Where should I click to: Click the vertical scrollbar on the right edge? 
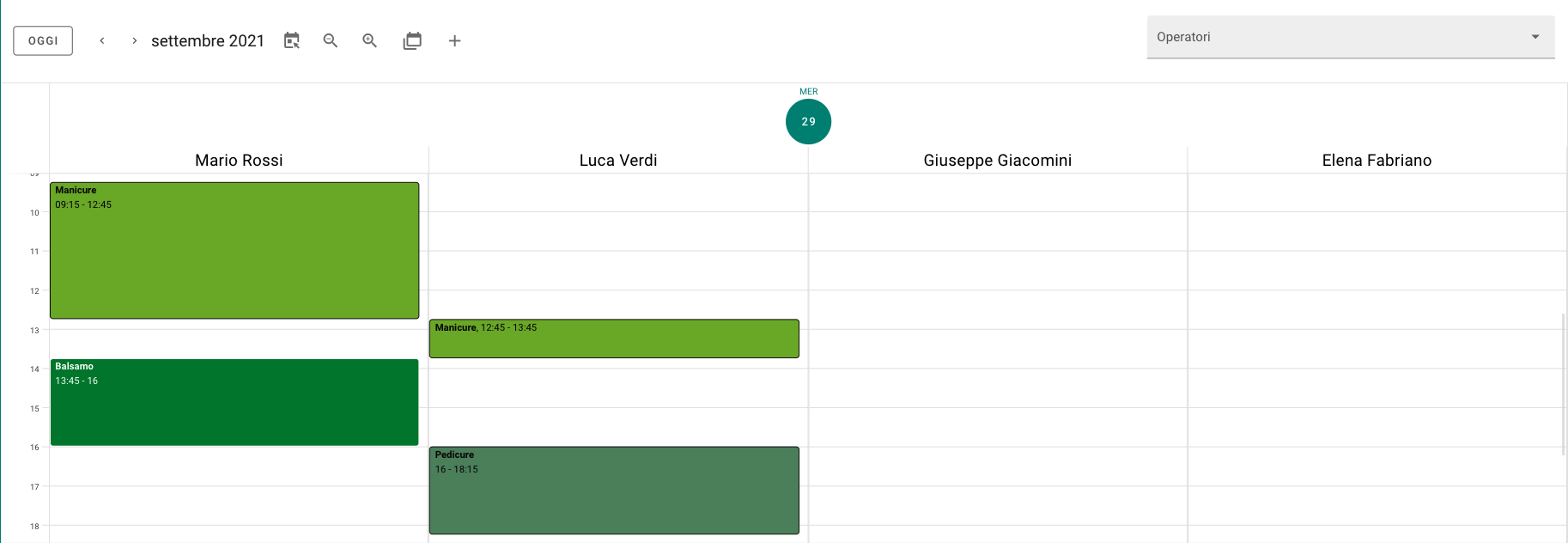[x=1563, y=384]
